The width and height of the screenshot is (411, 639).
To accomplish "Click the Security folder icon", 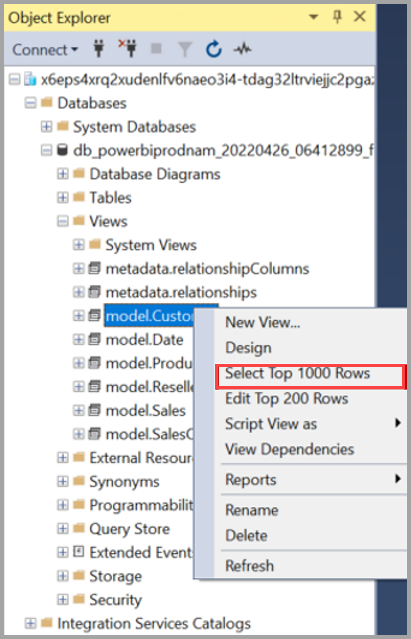I will coord(79,599).
